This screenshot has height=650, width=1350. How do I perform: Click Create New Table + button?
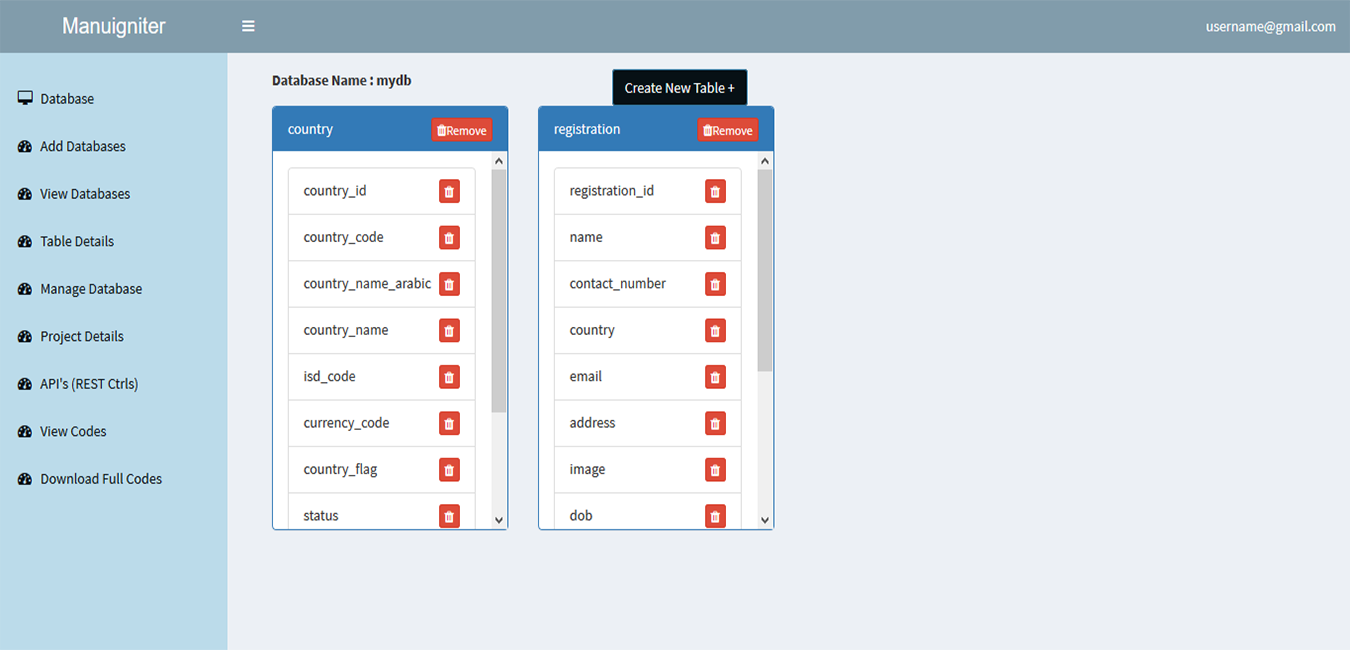pyautogui.click(x=679, y=88)
